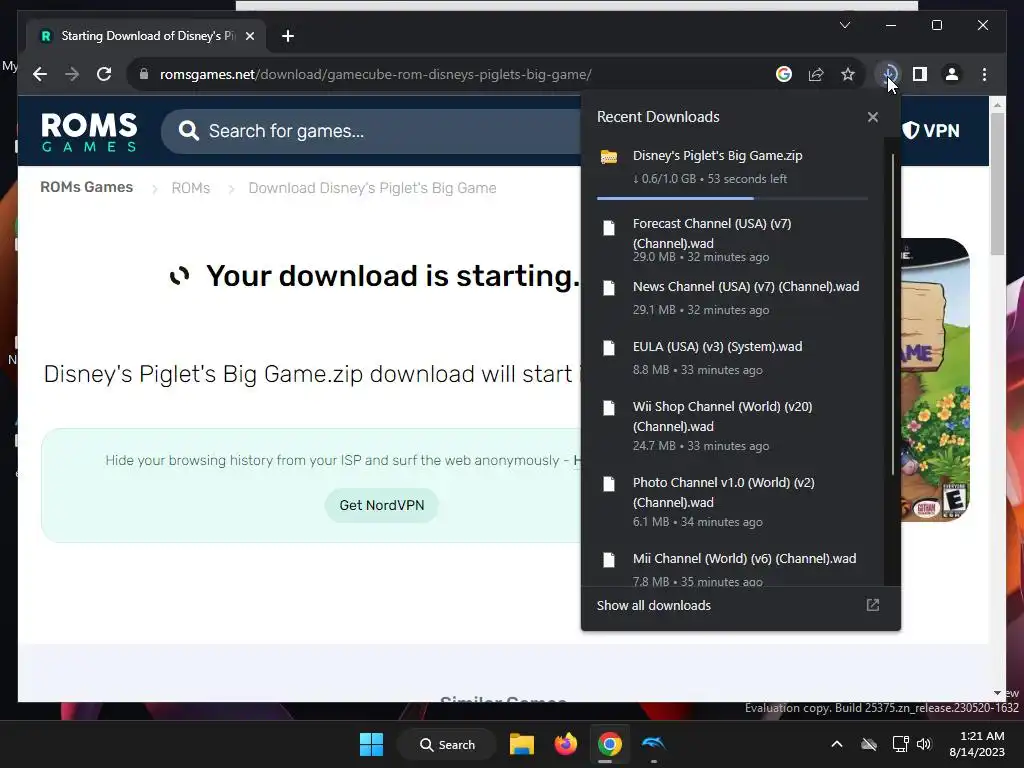1024x768 pixels.
Task: Click the ROMS GAMES logo
Action: pyautogui.click(x=89, y=132)
